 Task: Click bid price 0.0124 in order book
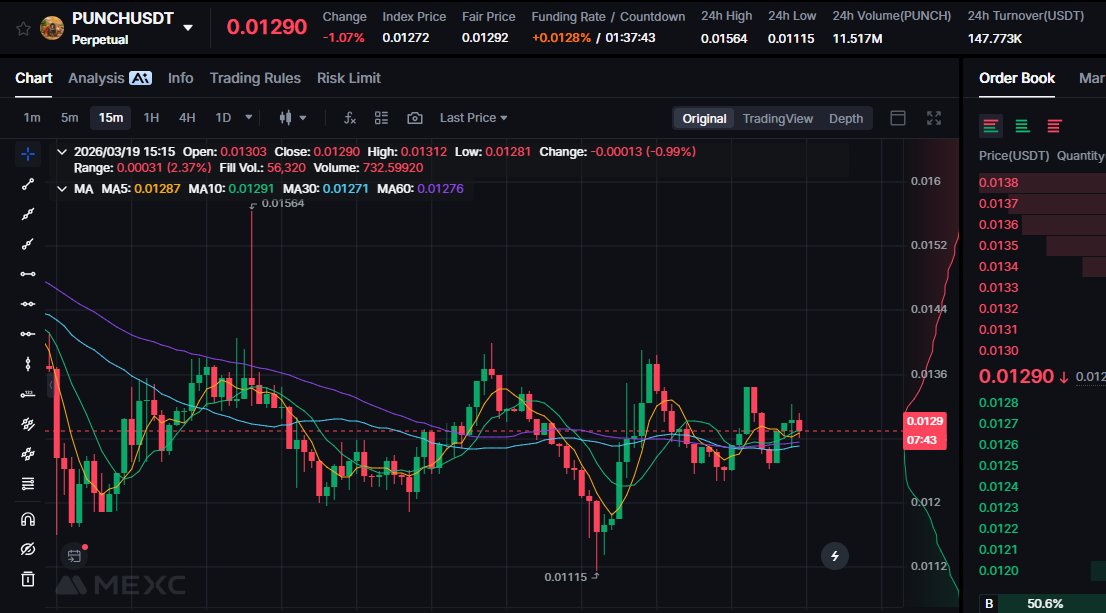[998, 487]
